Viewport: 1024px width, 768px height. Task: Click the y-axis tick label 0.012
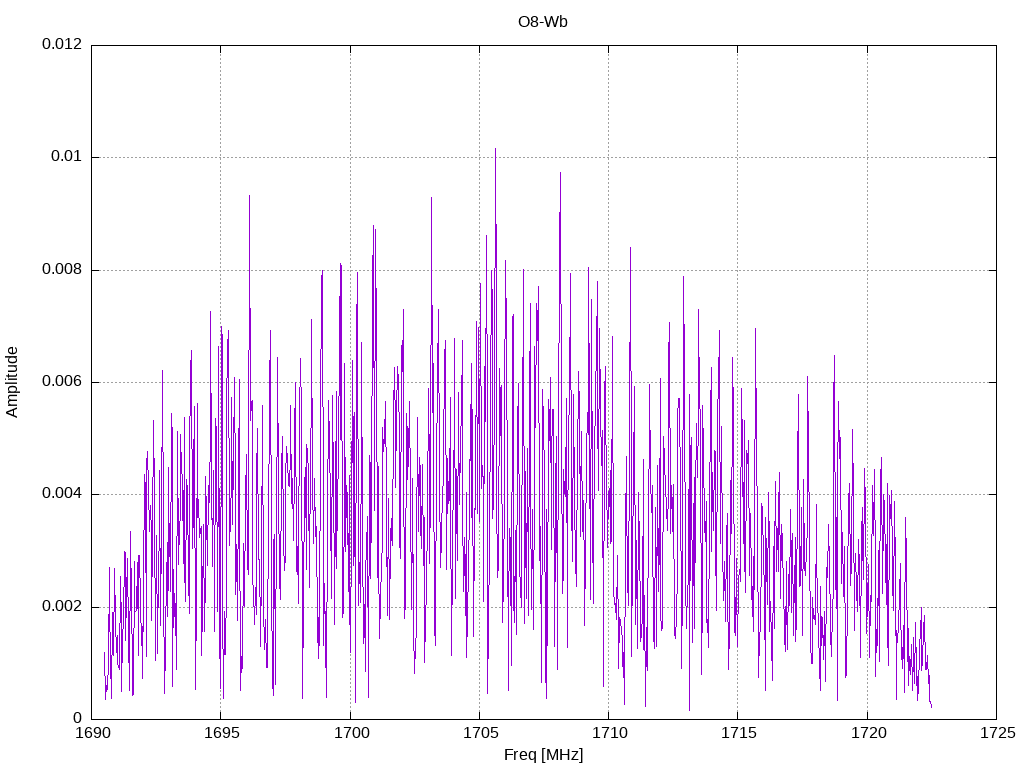(62, 44)
